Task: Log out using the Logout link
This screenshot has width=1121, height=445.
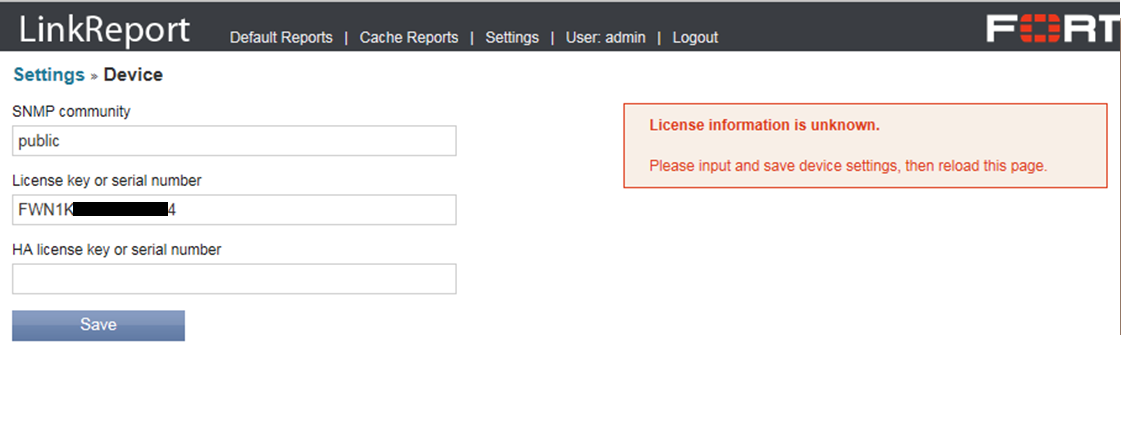Action: click(x=695, y=37)
